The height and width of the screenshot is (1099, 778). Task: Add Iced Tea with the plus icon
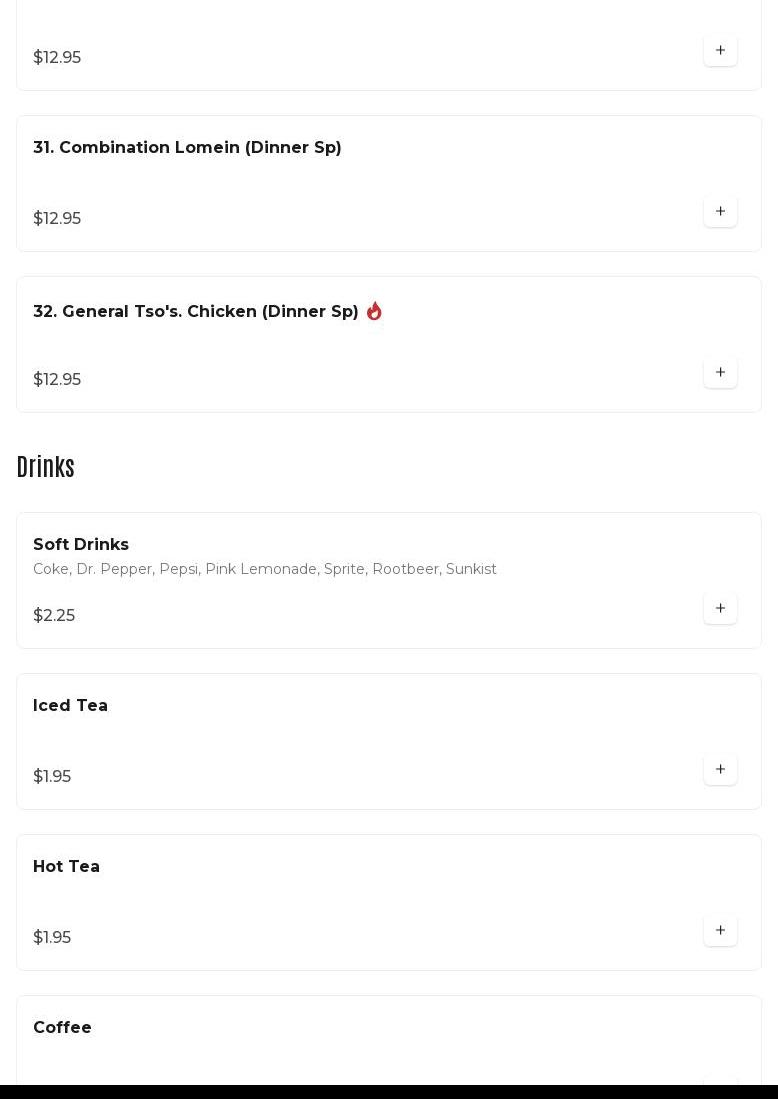[720, 769]
